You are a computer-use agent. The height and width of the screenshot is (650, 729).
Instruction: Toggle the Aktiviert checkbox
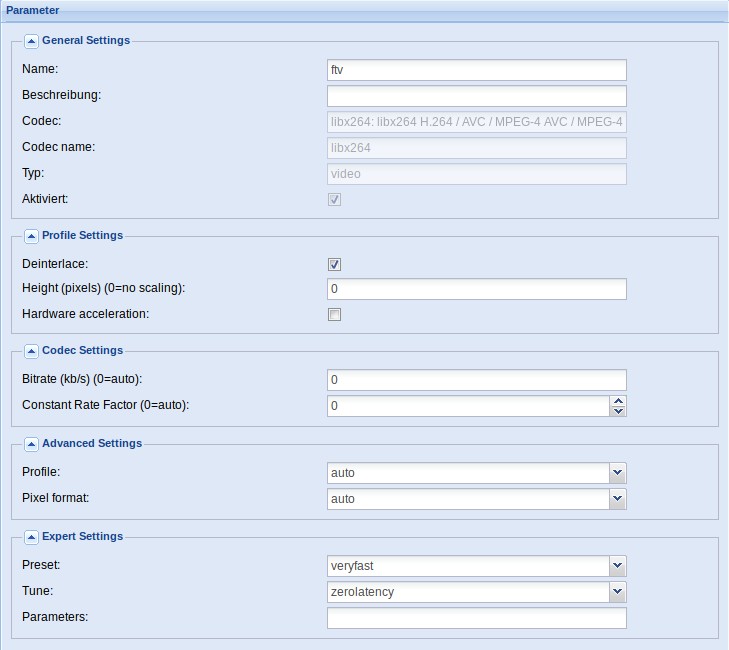[x=334, y=199]
